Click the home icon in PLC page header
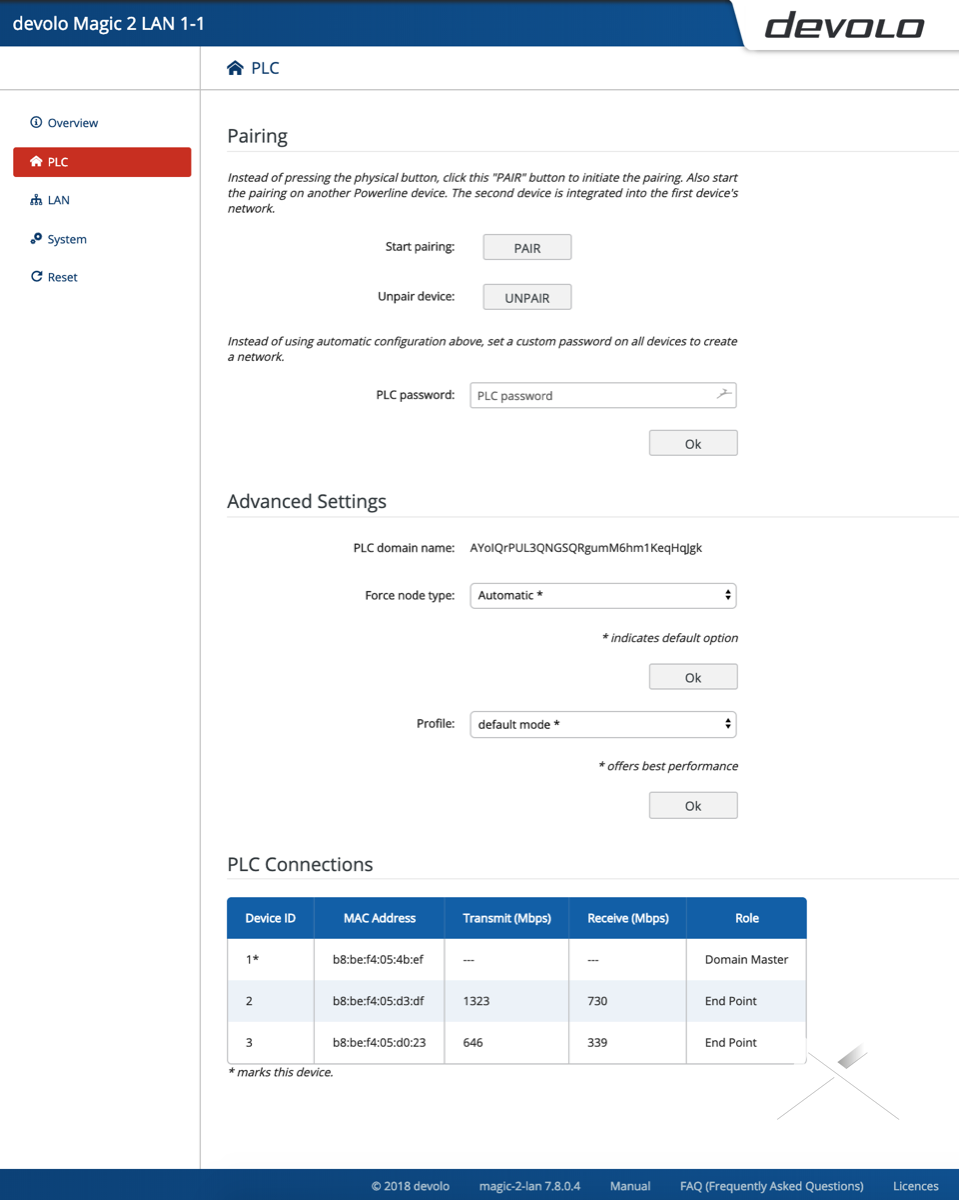 [235, 68]
